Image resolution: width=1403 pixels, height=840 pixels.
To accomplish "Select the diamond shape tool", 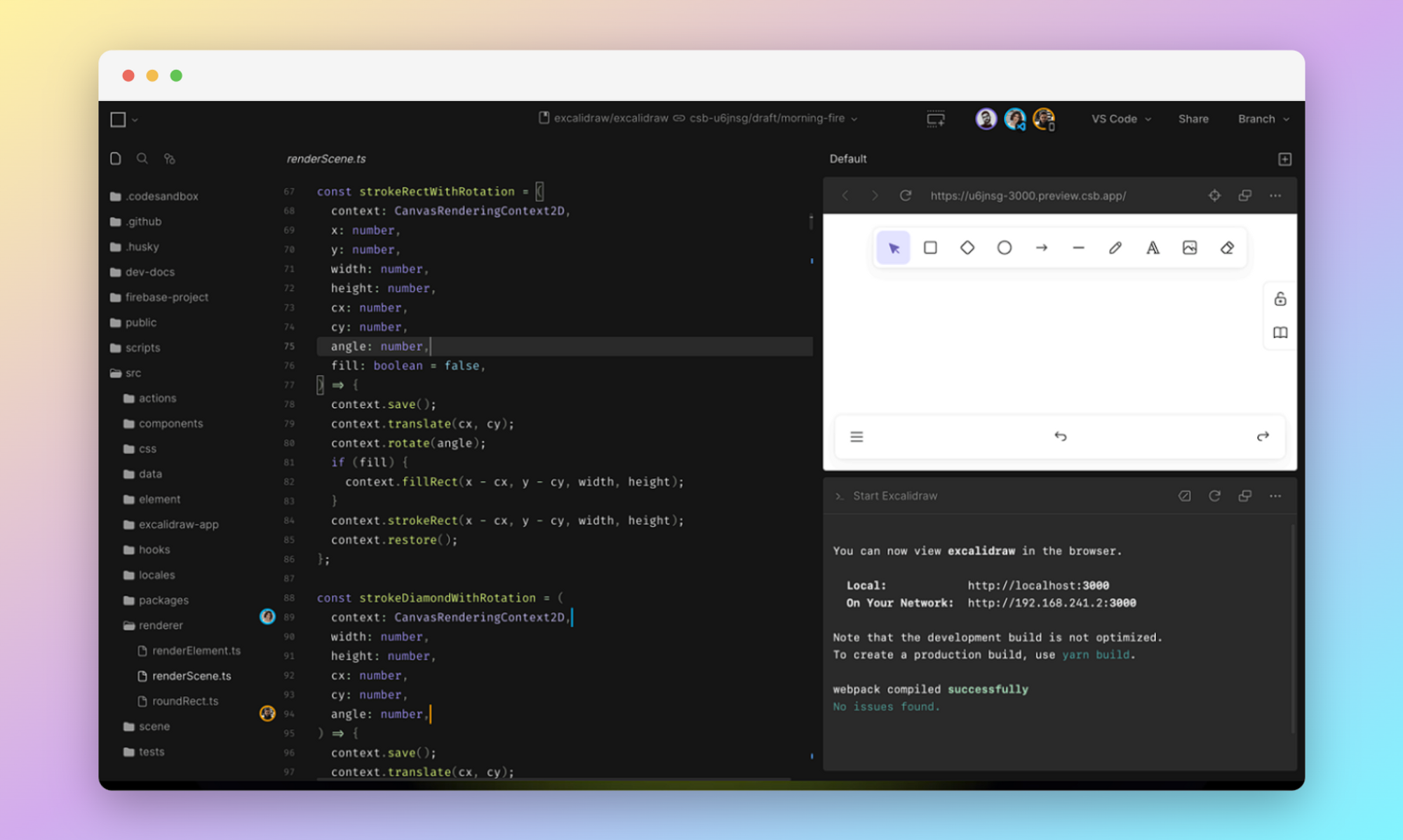I will [966, 248].
